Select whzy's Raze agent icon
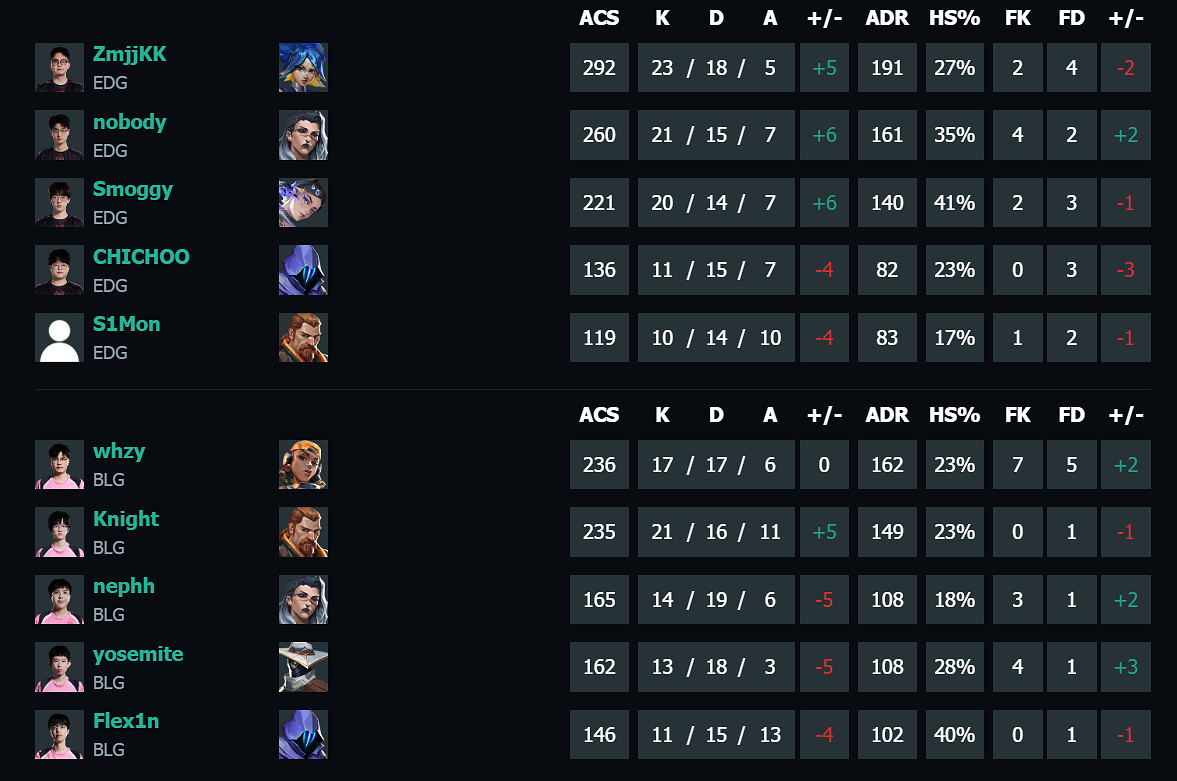Viewport: 1177px width, 781px height. click(303, 464)
